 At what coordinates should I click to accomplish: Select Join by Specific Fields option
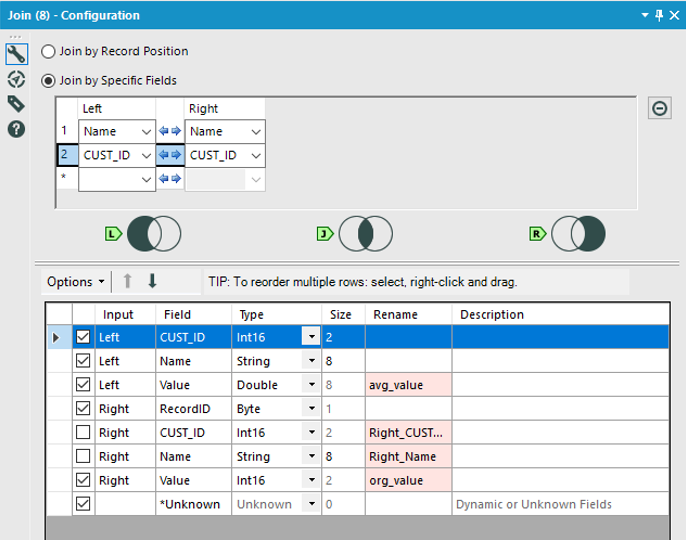click(x=49, y=80)
